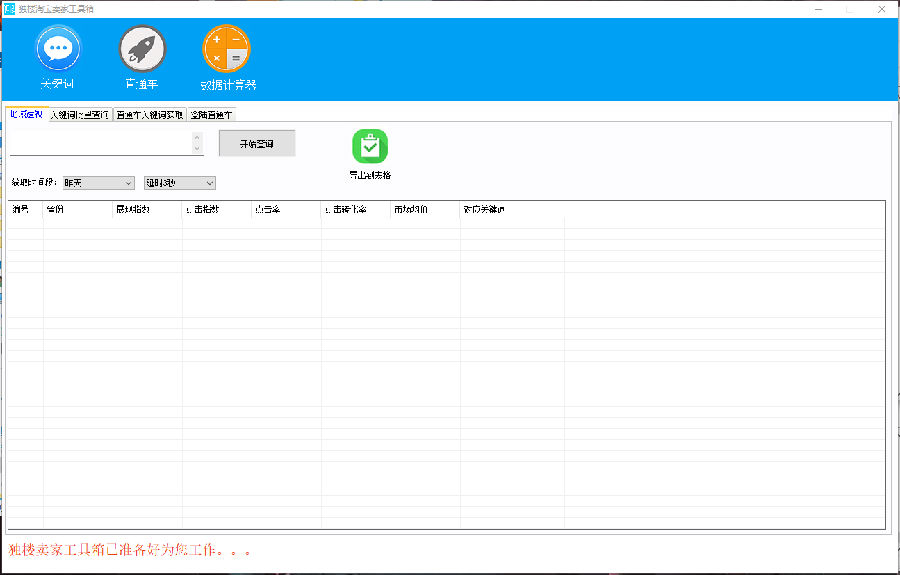Switch to the keyword batch query tab

[80, 115]
